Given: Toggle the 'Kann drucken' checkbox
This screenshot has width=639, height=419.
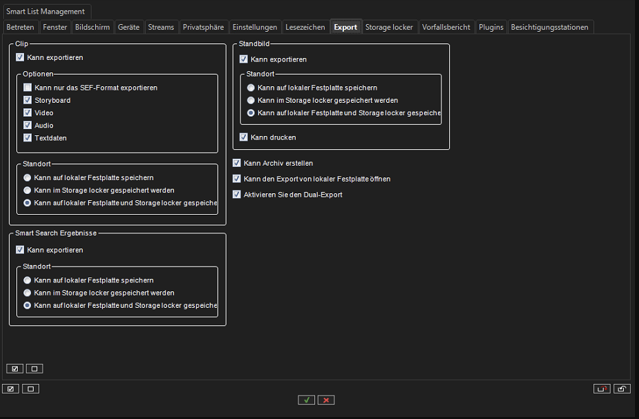Looking at the screenshot, I should pyautogui.click(x=244, y=137).
